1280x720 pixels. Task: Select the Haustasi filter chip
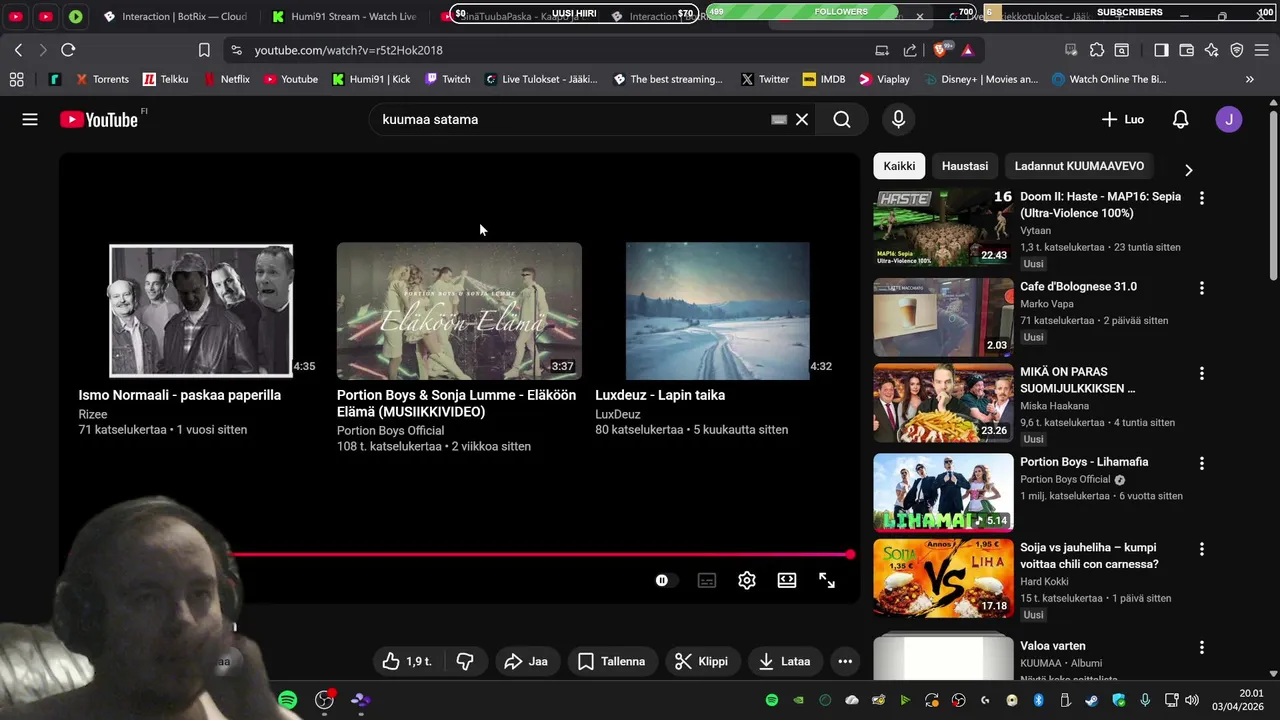coord(965,166)
